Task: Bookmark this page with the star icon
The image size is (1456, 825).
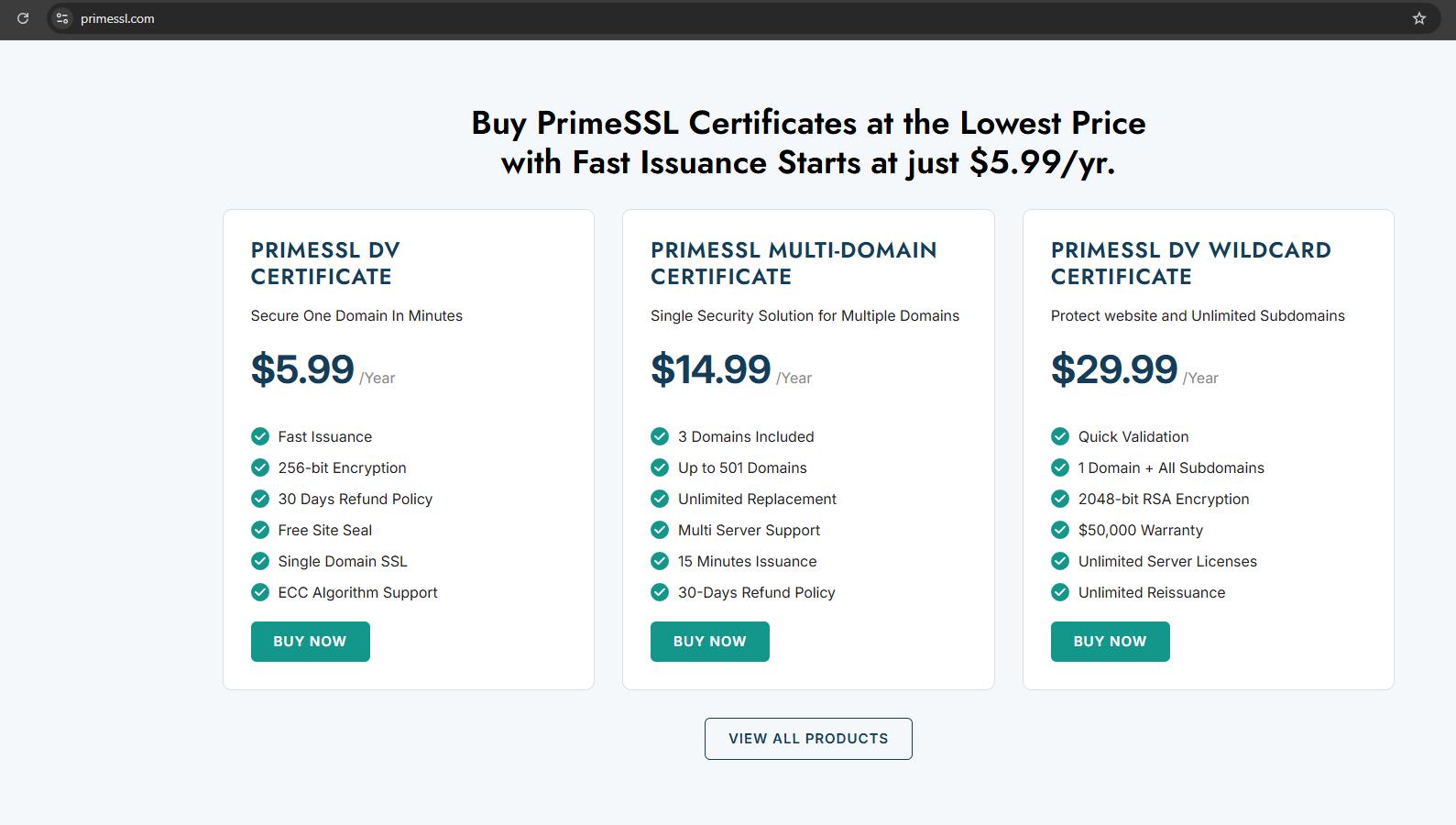Action: (1419, 18)
